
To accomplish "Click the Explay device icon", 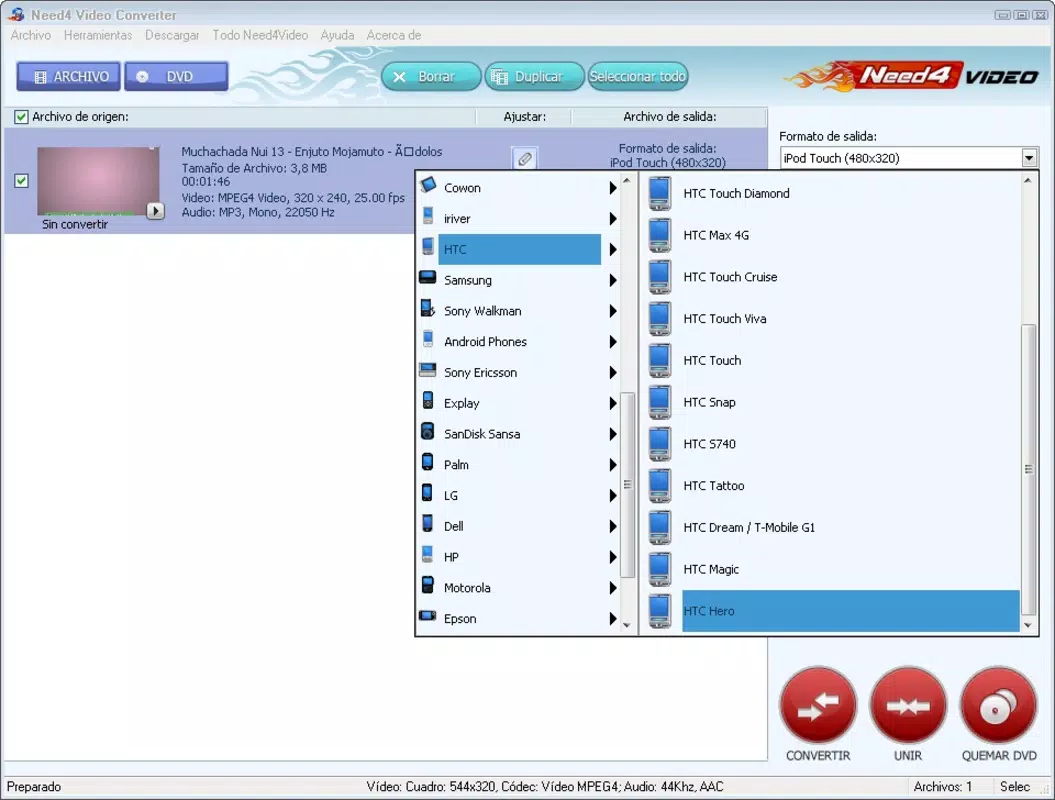I will tap(428, 400).
